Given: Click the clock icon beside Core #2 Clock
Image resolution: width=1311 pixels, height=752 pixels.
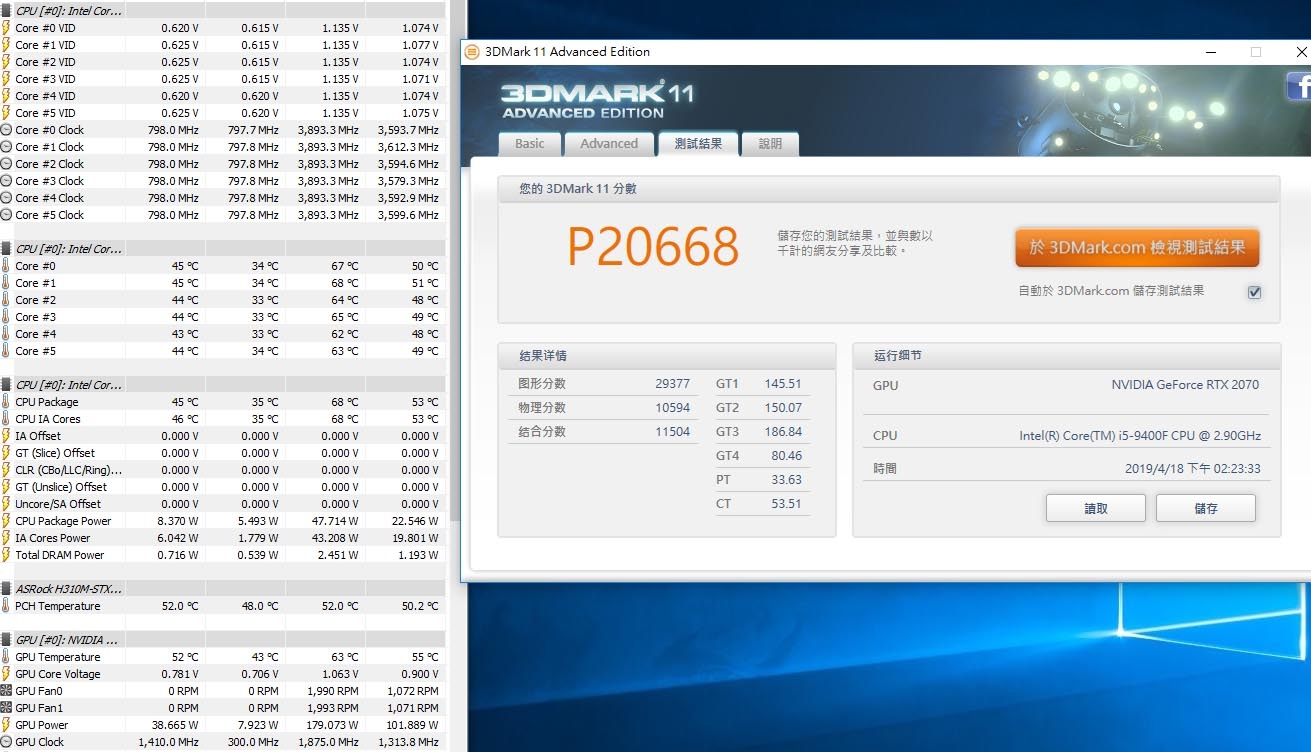Looking at the screenshot, I should tap(6, 164).
